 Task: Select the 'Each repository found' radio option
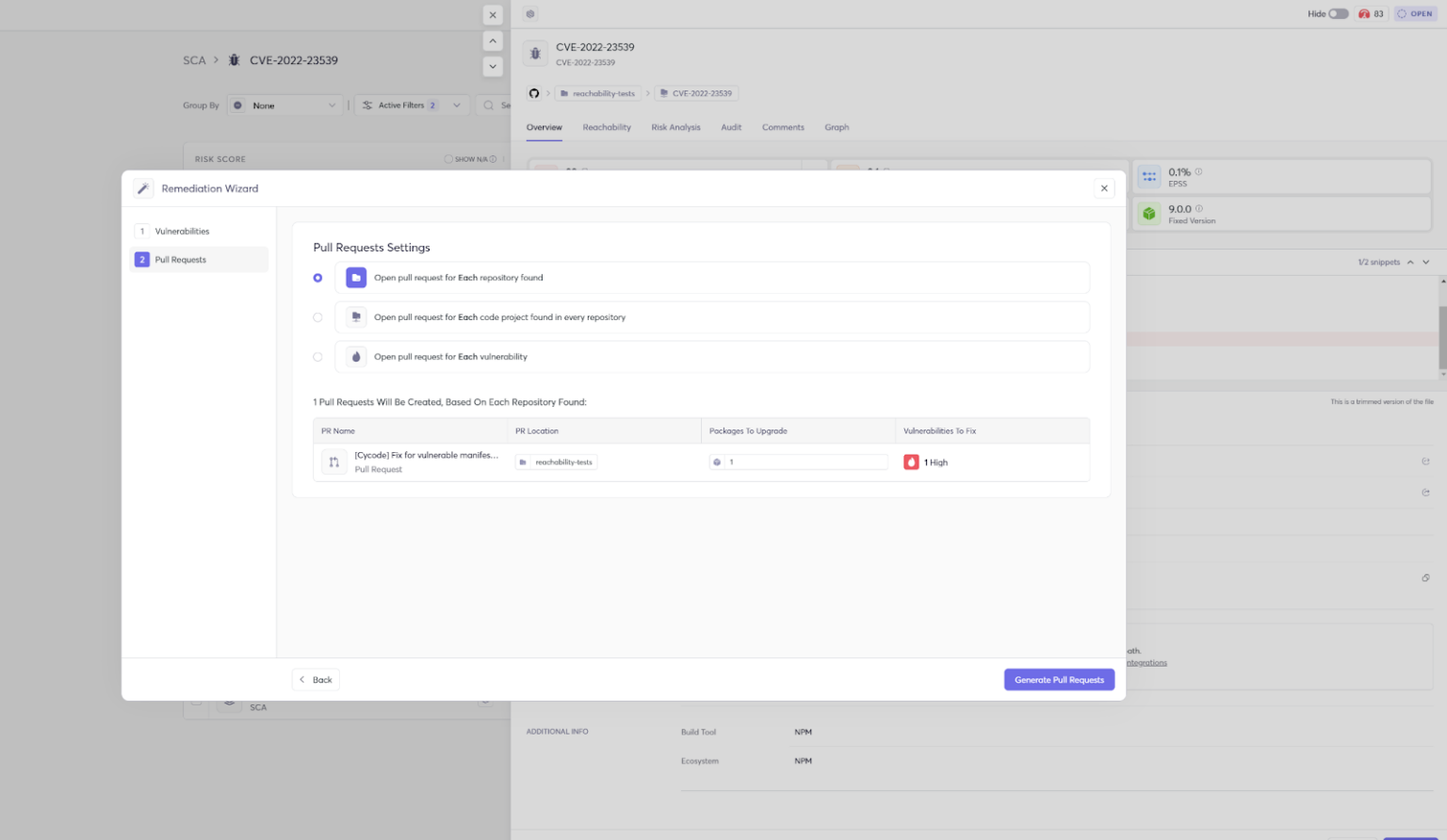point(317,278)
